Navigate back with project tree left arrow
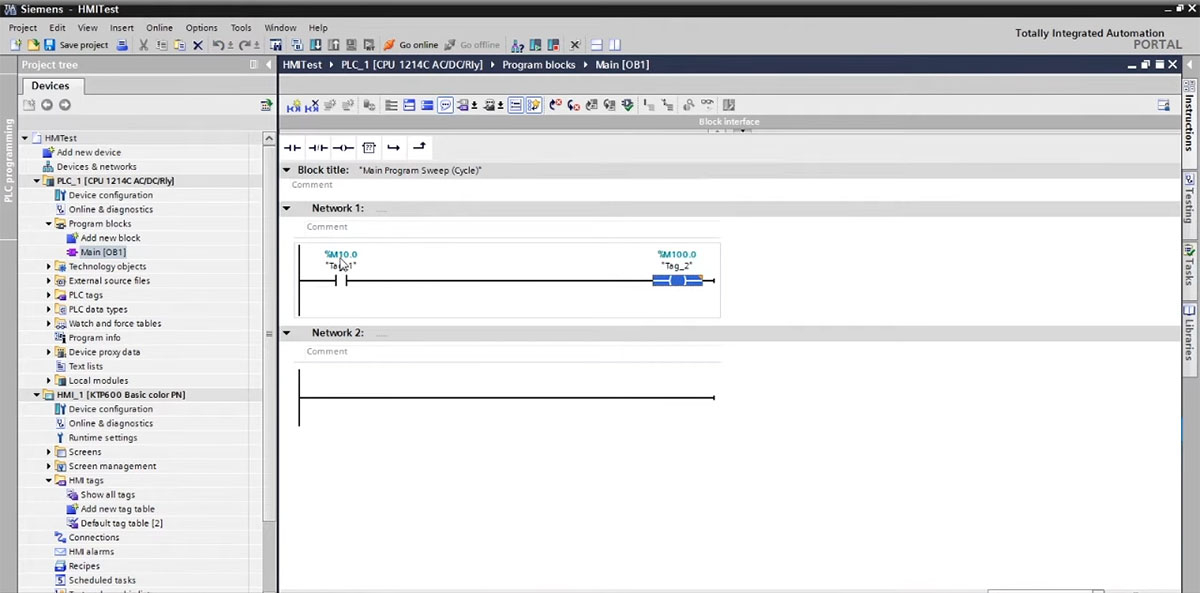The image size is (1200, 593). click(x=47, y=105)
